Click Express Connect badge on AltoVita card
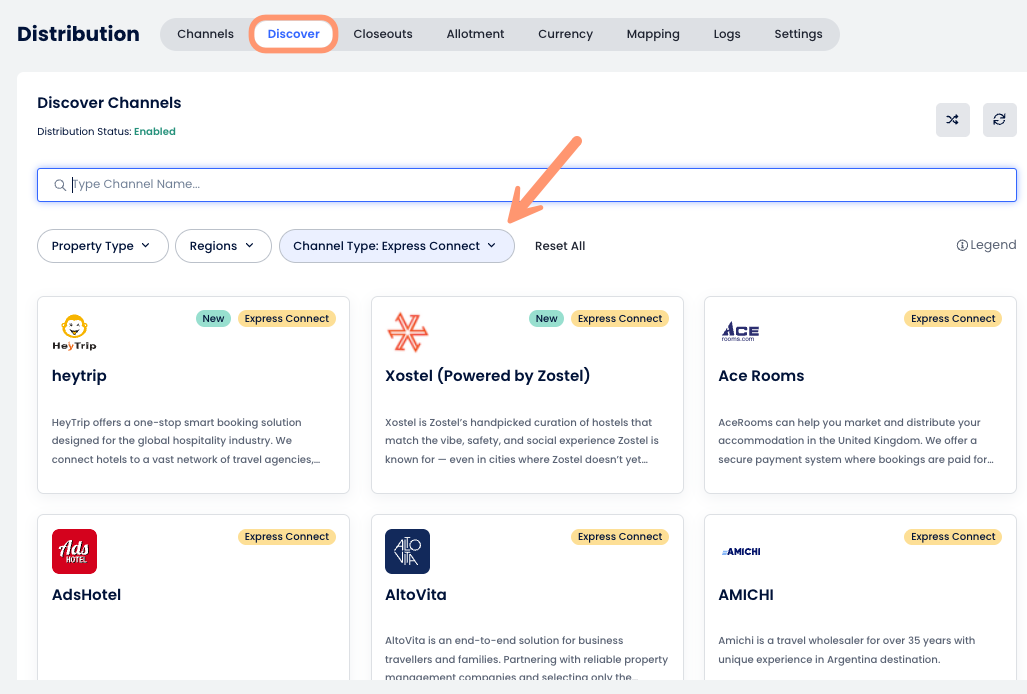Screen dimensions: 1027x694 click(620, 537)
